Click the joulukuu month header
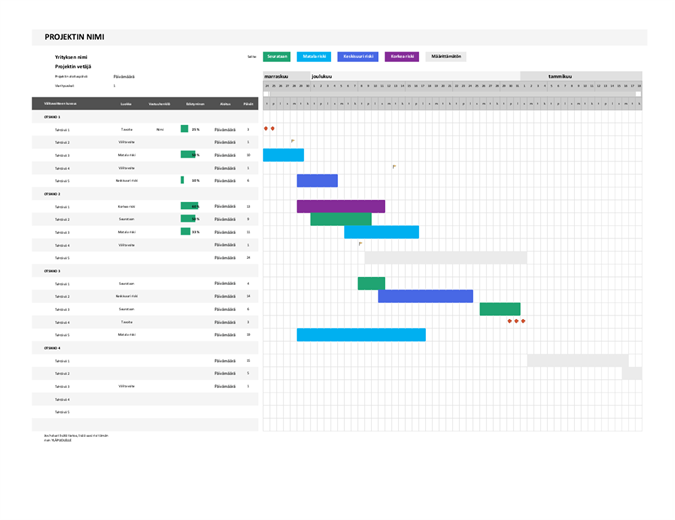The height and width of the screenshot is (520, 675). point(322,76)
